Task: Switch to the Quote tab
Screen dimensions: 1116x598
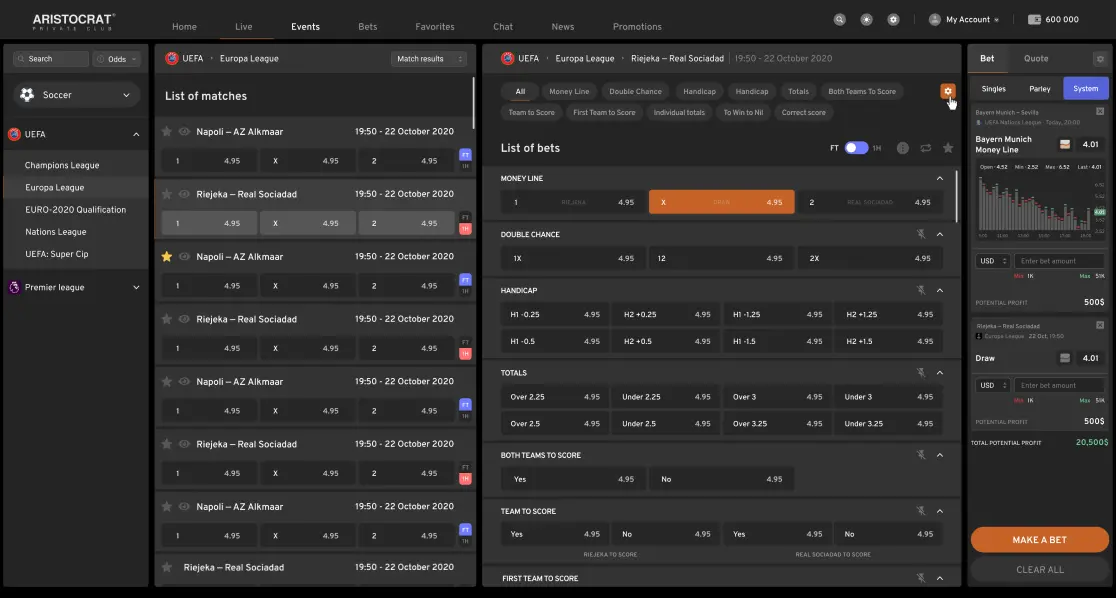Action: [x=1036, y=59]
